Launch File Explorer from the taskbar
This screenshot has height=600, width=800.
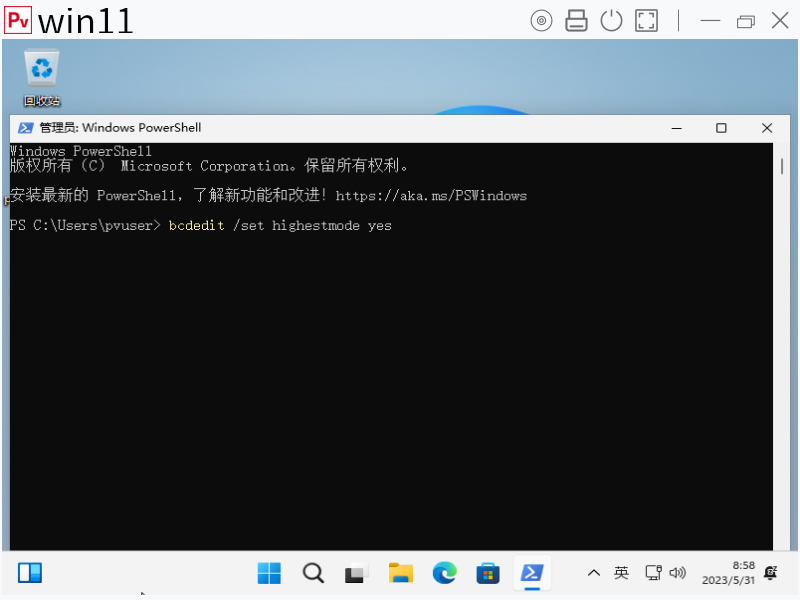(401, 572)
